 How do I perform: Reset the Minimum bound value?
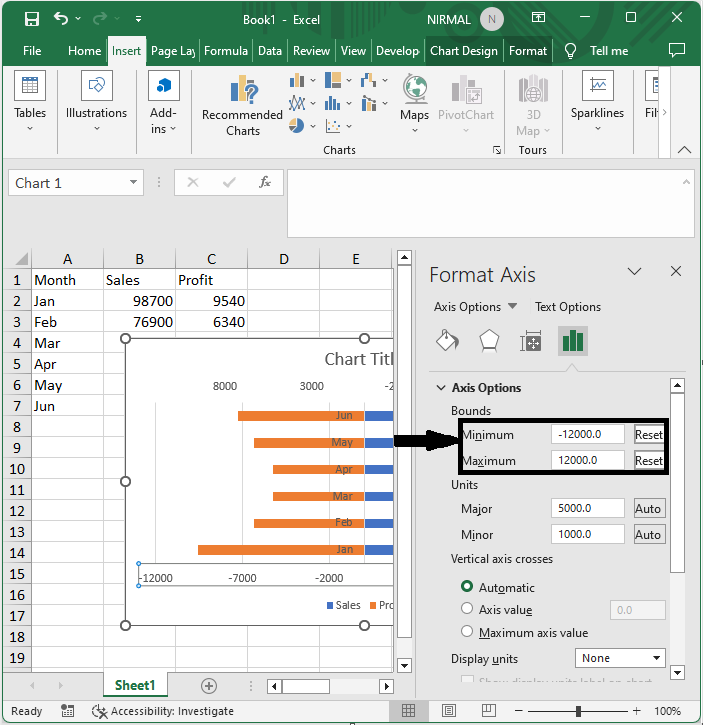(x=648, y=435)
